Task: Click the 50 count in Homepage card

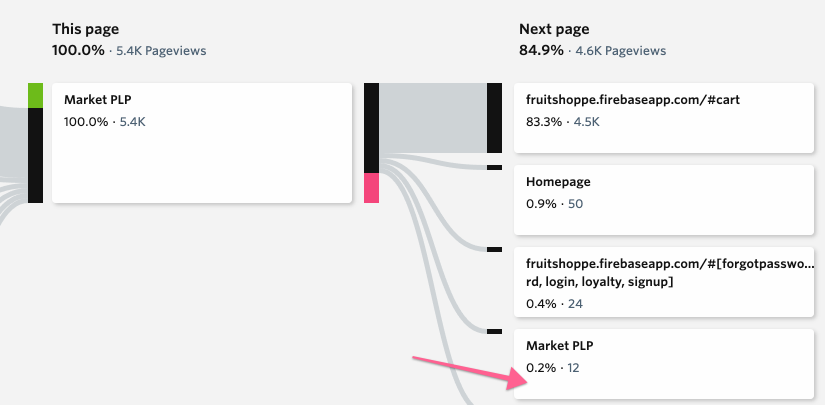Action: (x=575, y=204)
